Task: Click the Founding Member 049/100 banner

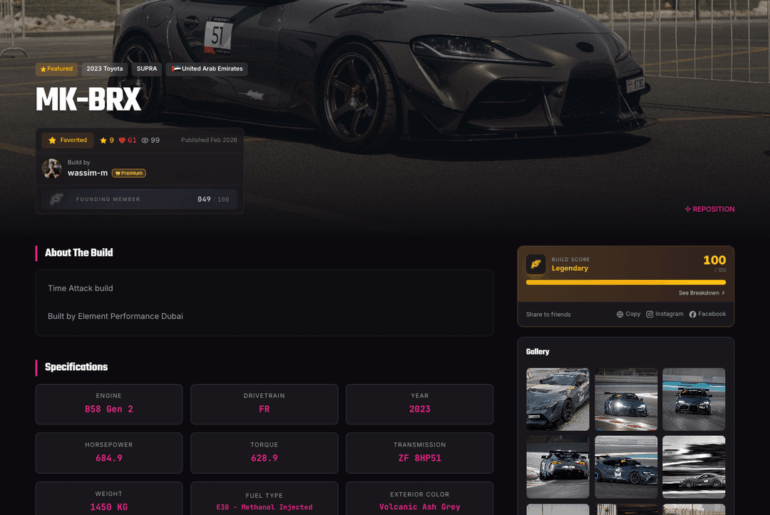Action: click(x=139, y=199)
